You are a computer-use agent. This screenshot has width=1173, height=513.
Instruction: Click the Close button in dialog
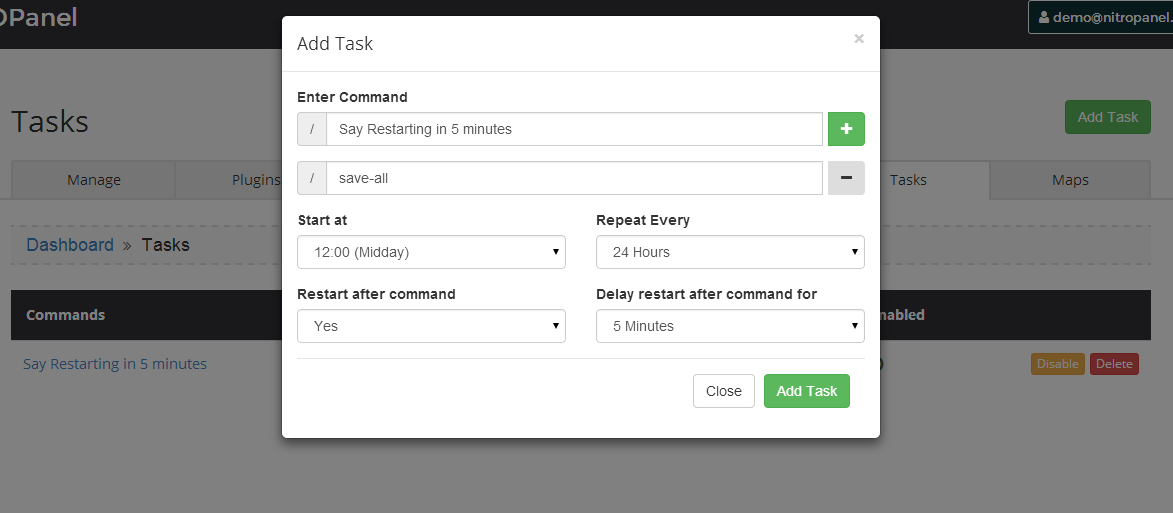pyautogui.click(x=723, y=391)
